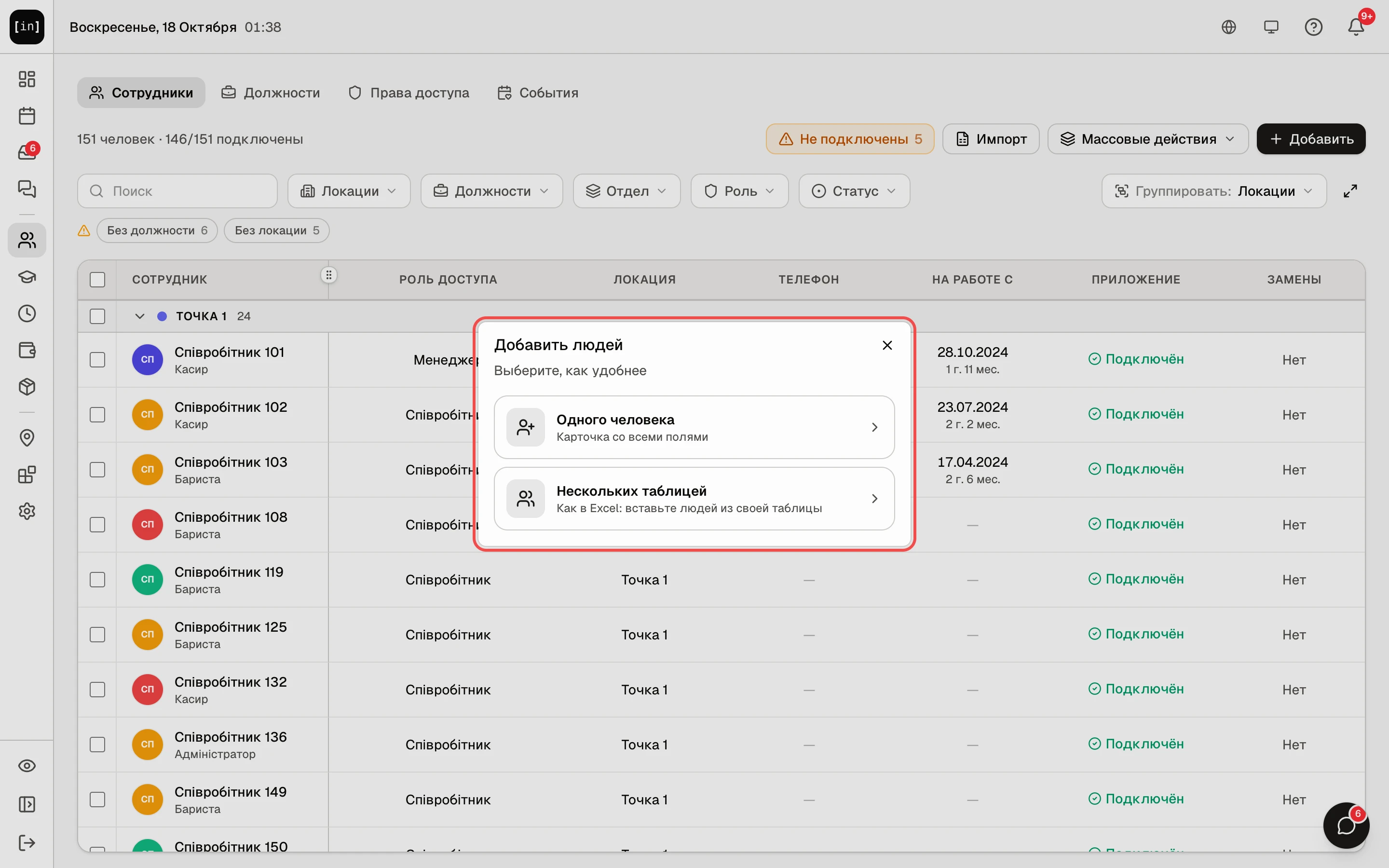1389x868 pixels.
Task: Open the Отдел filter dropdown
Action: click(x=627, y=191)
